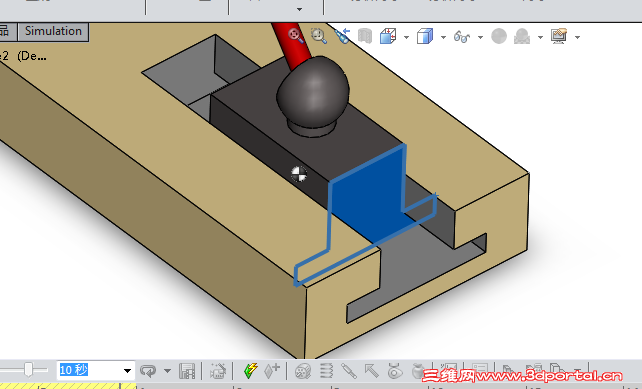This screenshot has width=642, height=389.
Task: Open the View Settings monitor icon
Action: pos(559,36)
